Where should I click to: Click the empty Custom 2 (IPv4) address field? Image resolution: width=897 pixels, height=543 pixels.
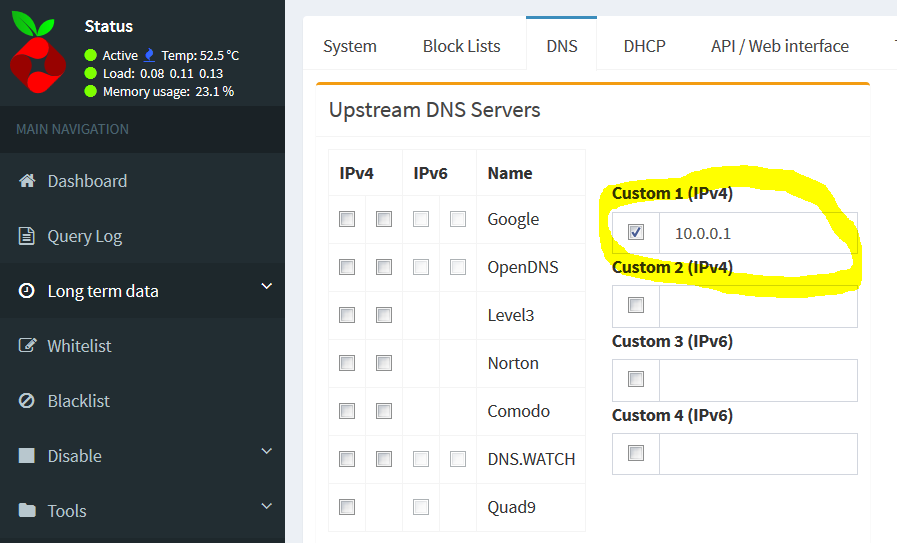758,306
